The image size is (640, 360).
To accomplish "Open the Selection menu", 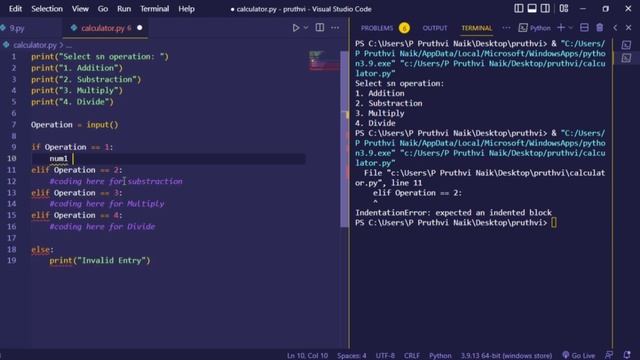I will tap(47, 9).
